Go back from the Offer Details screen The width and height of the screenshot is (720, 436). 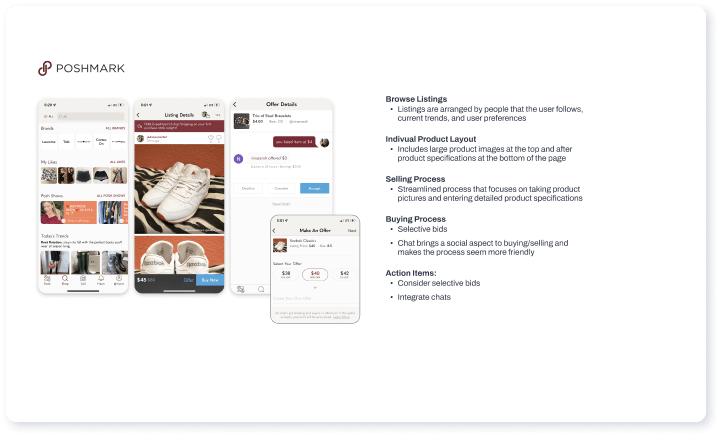point(235,104)
